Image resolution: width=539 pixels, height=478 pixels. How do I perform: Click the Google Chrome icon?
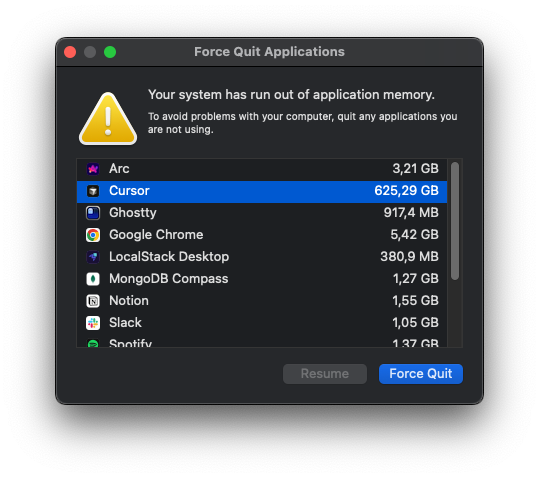(x=93, y=235)
